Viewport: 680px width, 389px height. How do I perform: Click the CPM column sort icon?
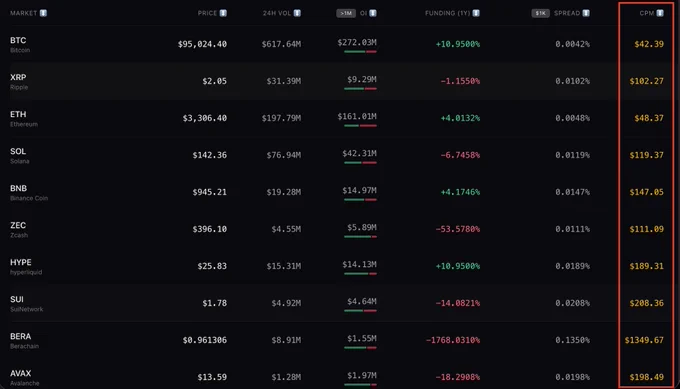coord(660,13)
